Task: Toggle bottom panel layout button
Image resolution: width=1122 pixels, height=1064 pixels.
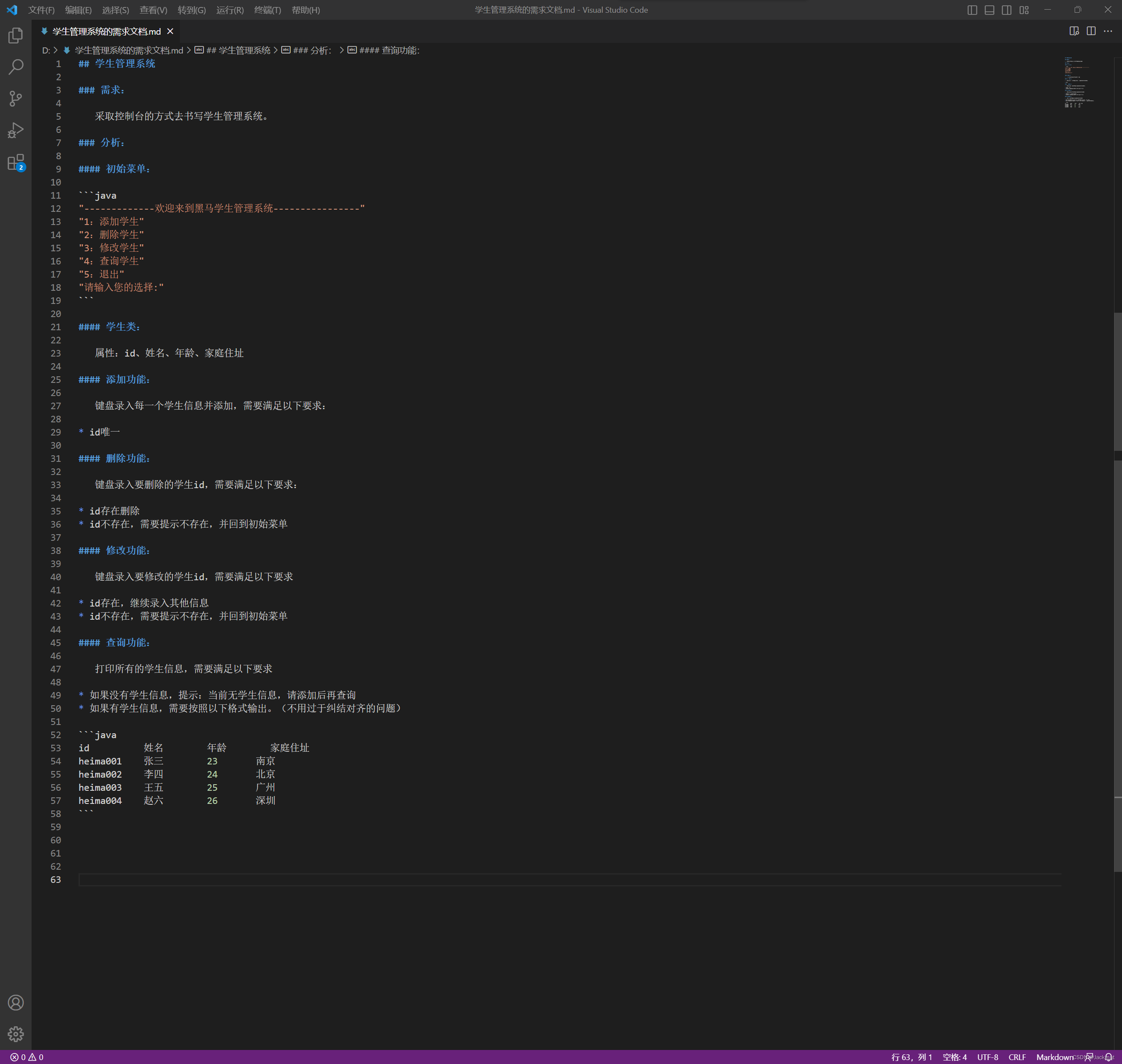Action: click(989, 10)
